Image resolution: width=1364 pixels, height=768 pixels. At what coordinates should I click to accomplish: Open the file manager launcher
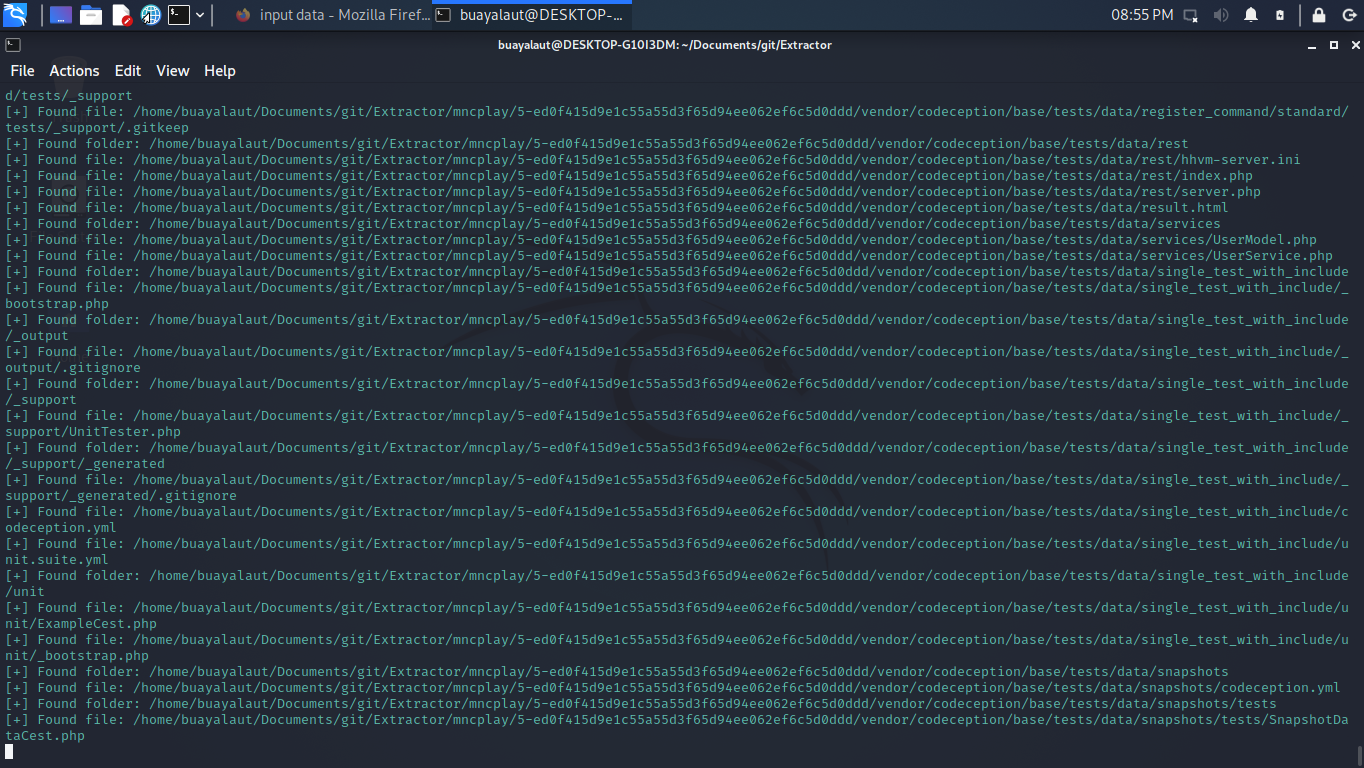pos(91,15)
